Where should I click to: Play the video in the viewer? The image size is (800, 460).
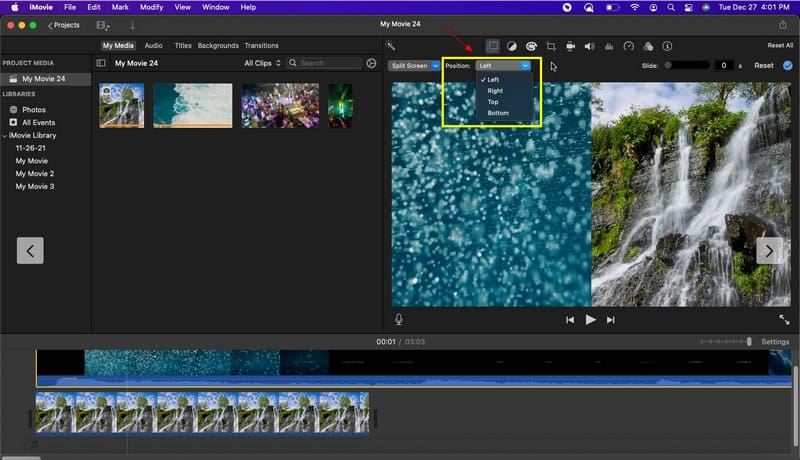[x=590, y=320]
